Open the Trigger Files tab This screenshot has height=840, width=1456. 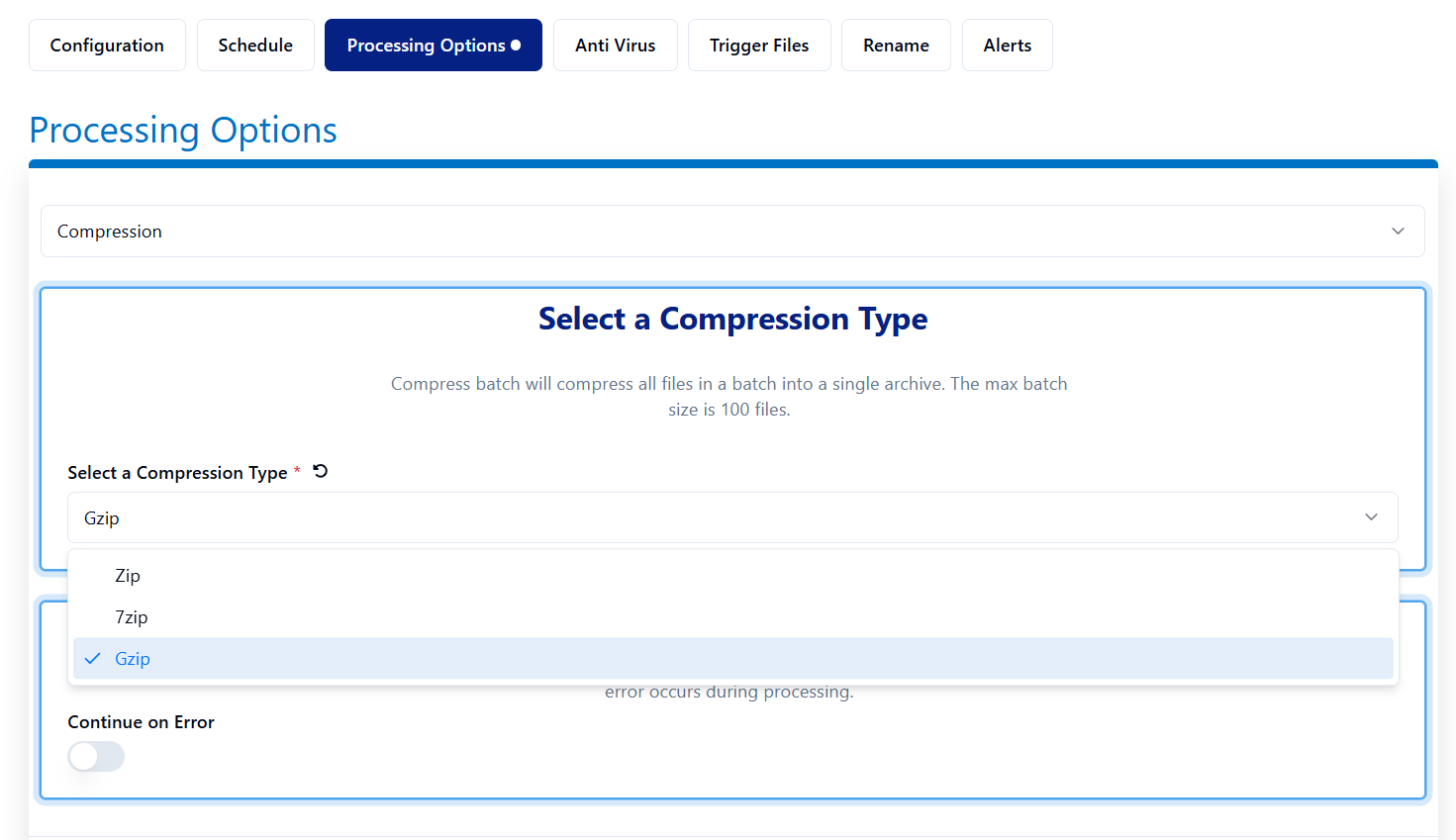(x=759, y=46)
